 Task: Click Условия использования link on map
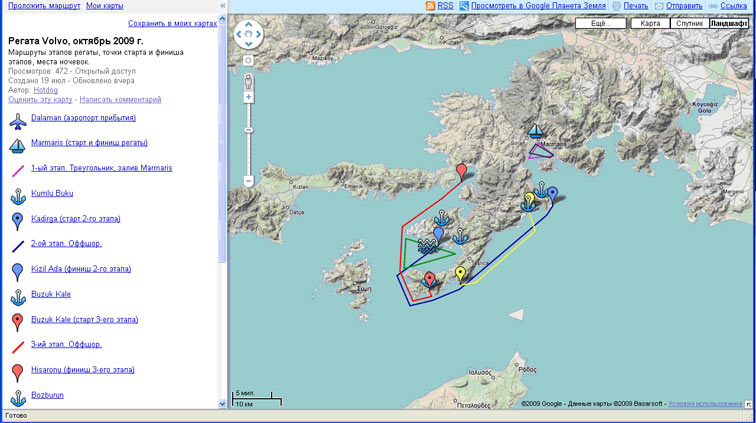[705, 404]
